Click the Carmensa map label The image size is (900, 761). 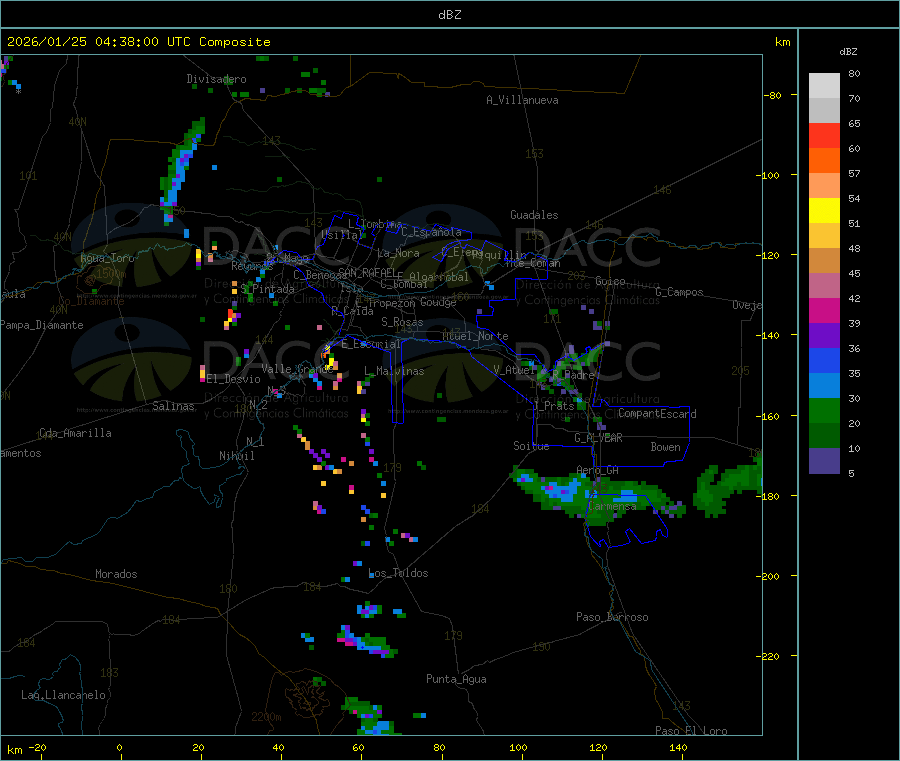click(612, 507)
